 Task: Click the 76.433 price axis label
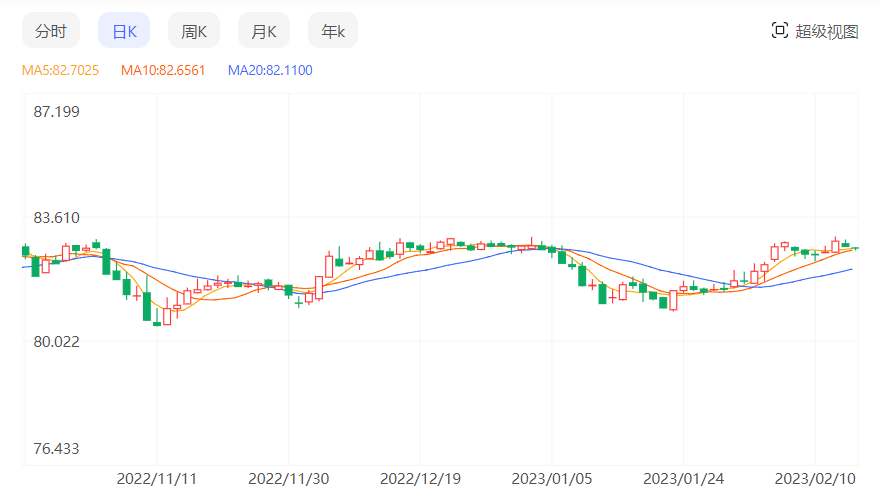[57, 449]
